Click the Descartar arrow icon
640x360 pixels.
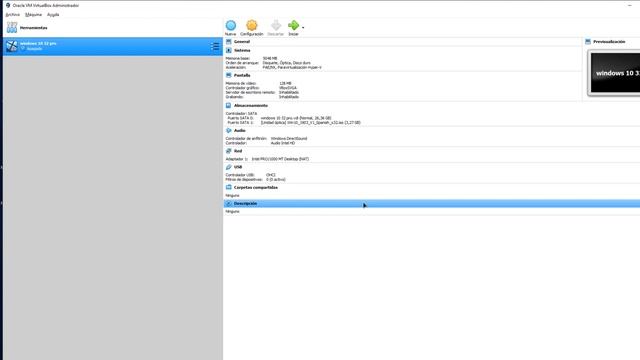coord(276,25)
